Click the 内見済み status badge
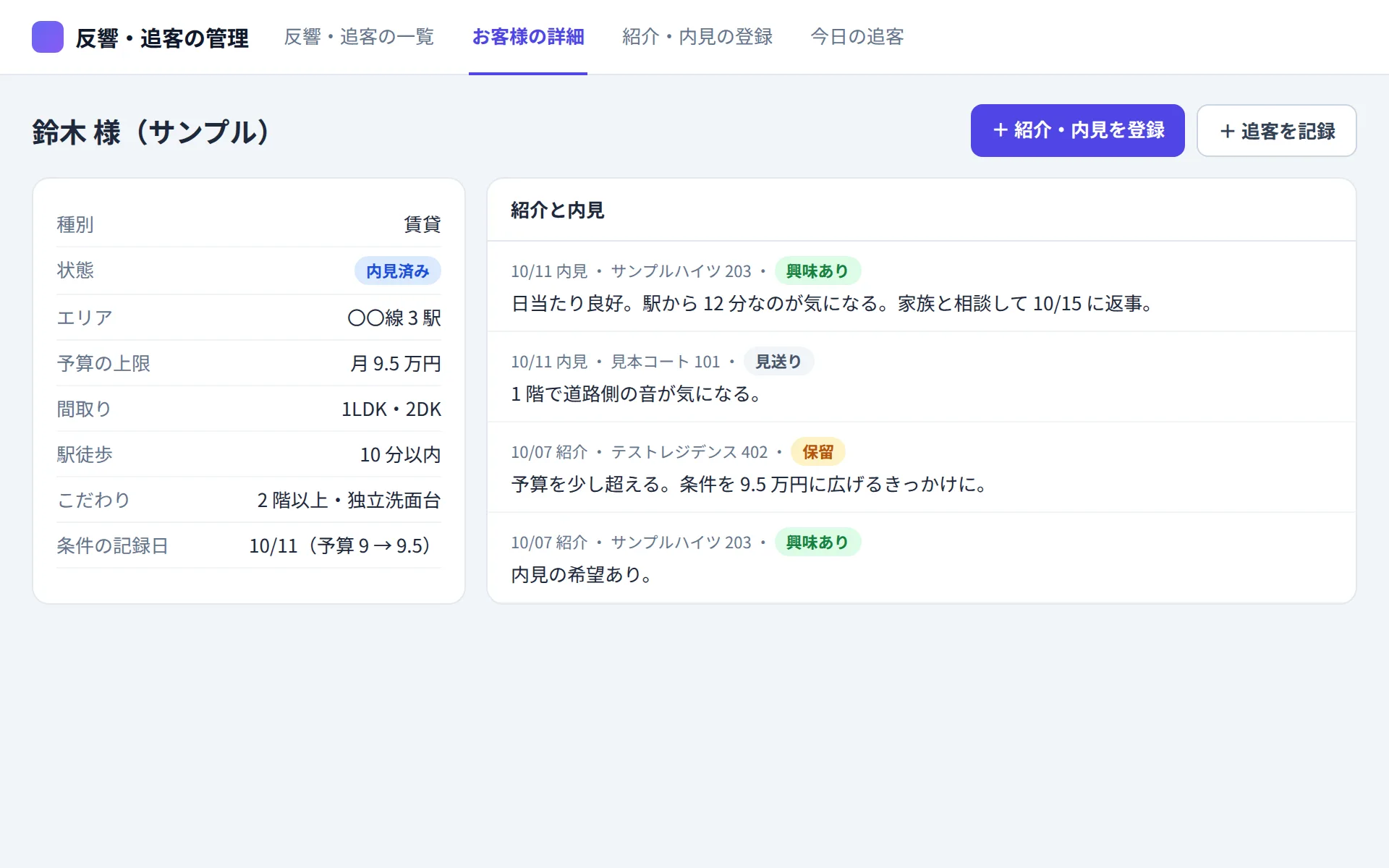Viewport: 1389px width, 868px height. (x=398, y=271)
